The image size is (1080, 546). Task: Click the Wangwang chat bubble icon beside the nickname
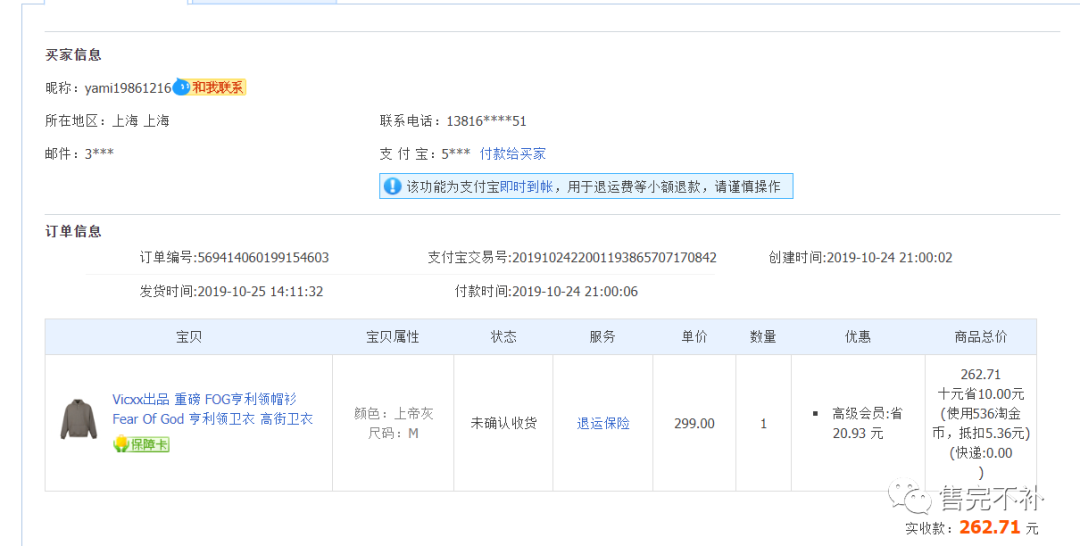pos(180,87)
